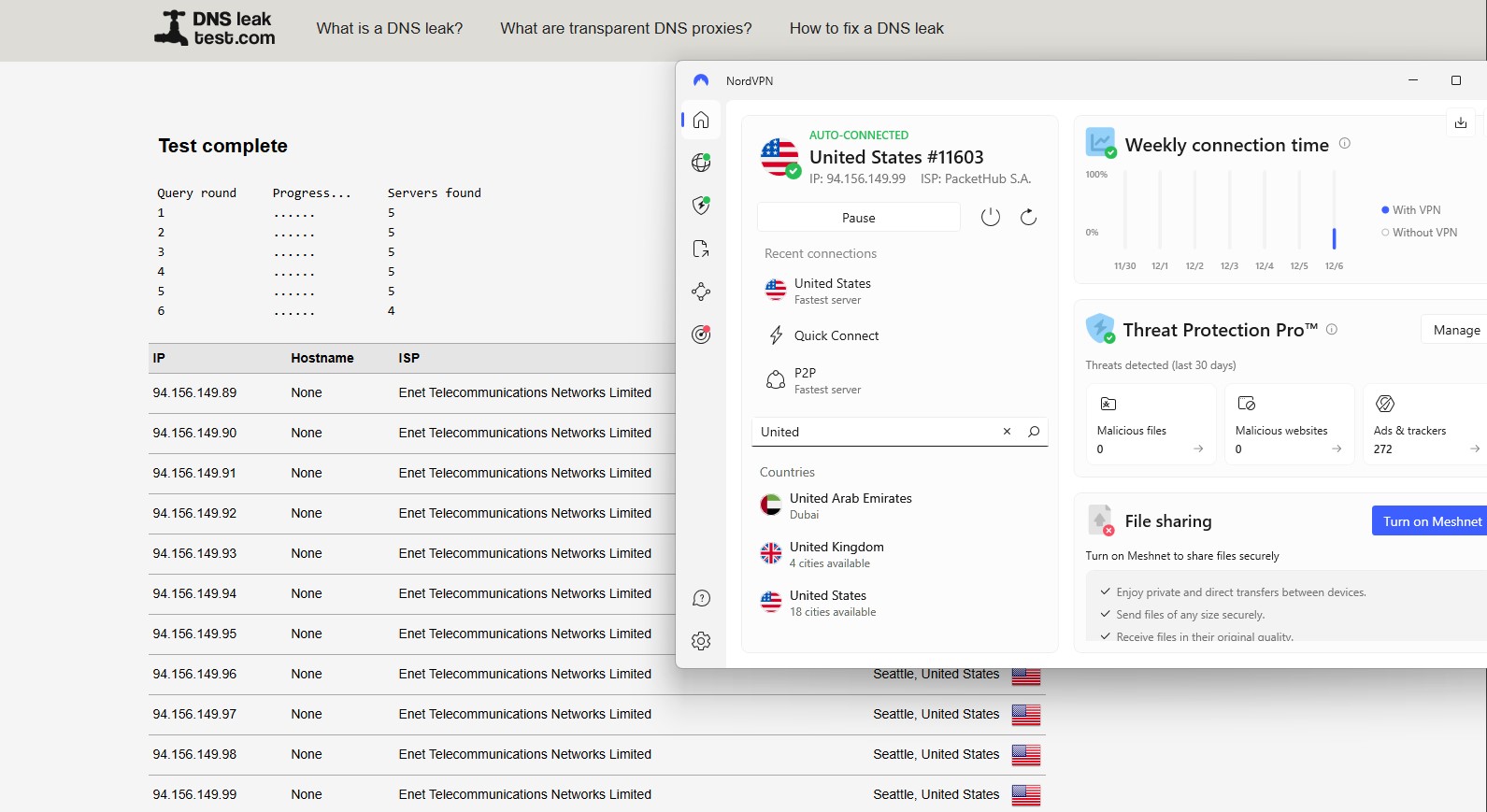Pause the VPN connection

[x=858, y=218]
